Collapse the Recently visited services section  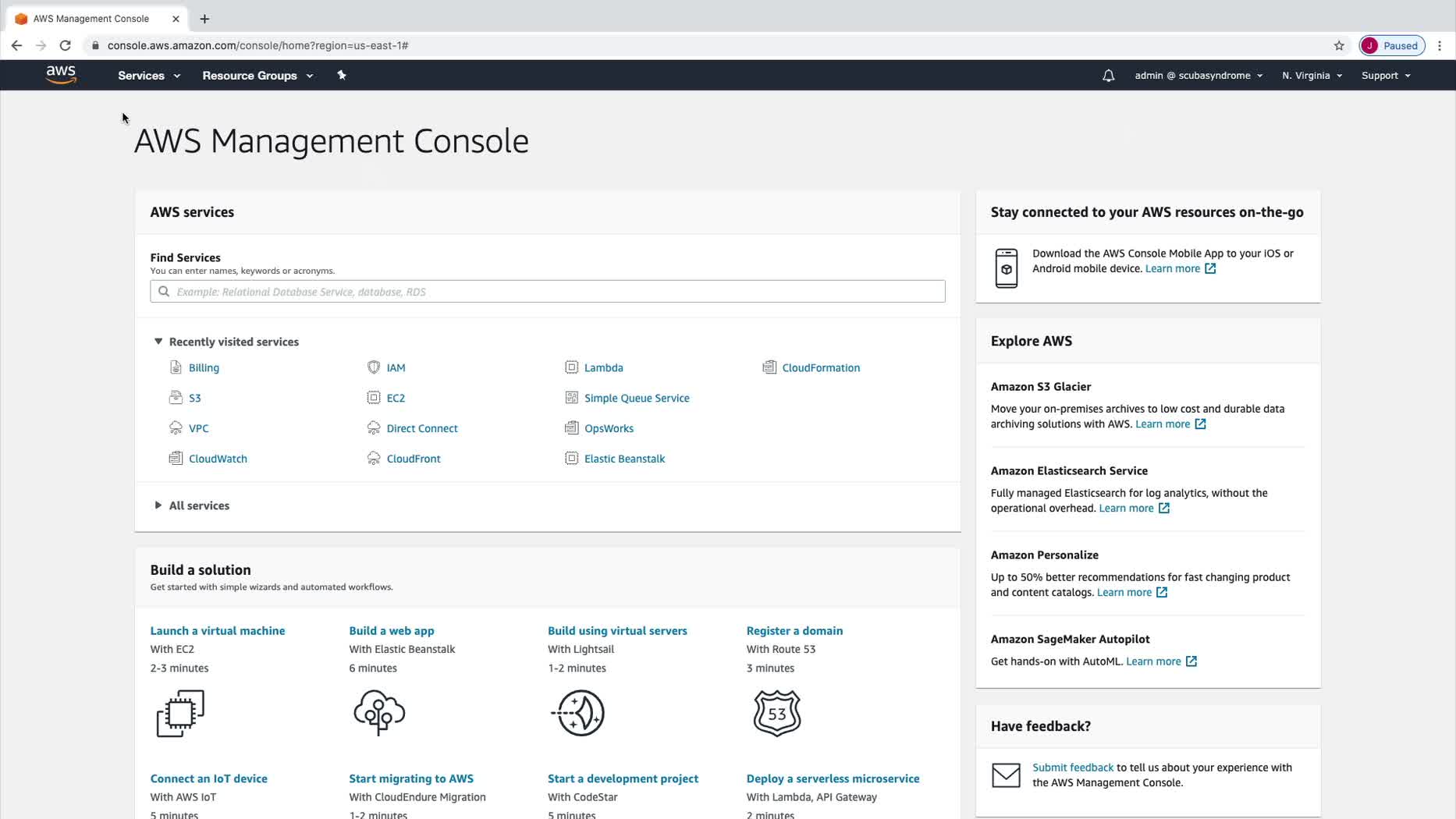pos(226,342)
